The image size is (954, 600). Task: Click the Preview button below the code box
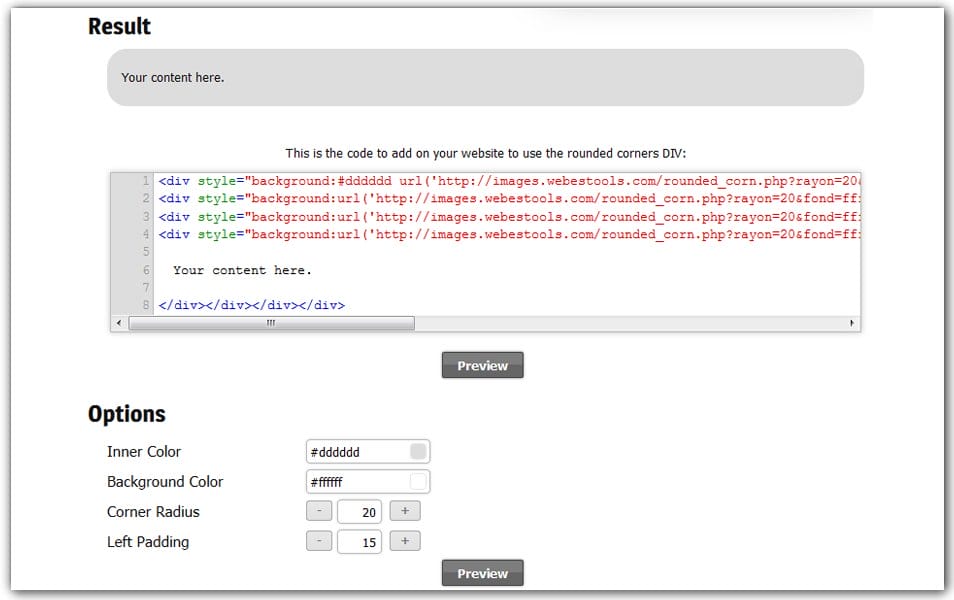(482, 366)
